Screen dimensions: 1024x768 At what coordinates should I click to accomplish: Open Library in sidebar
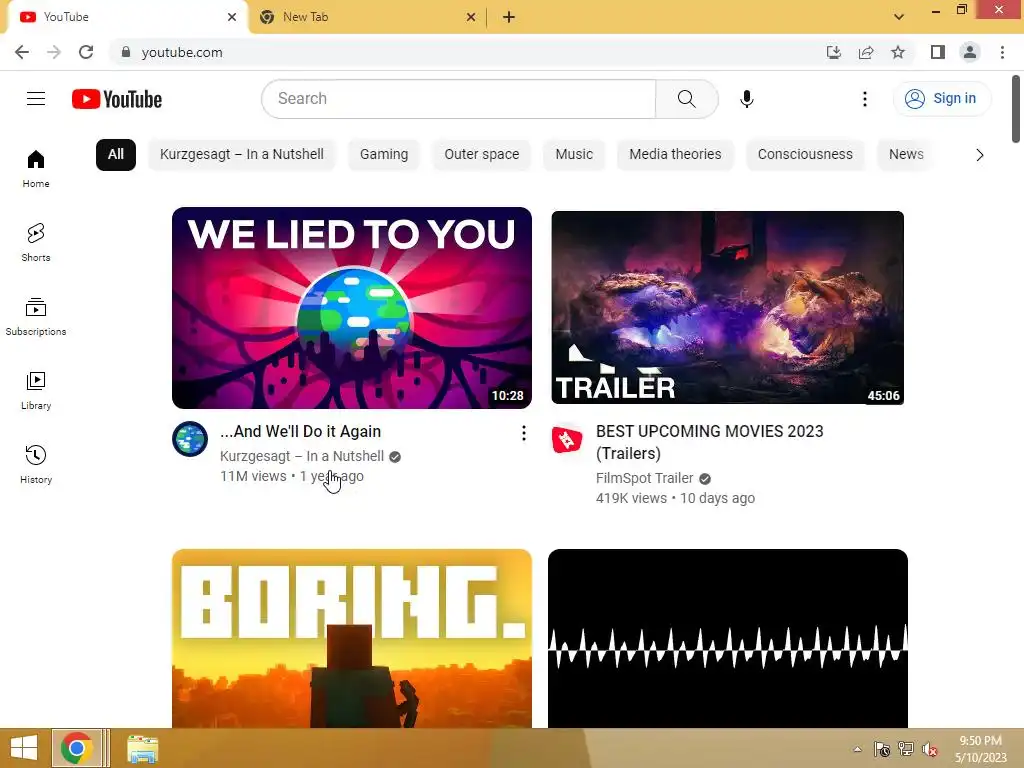coord(36,391)
